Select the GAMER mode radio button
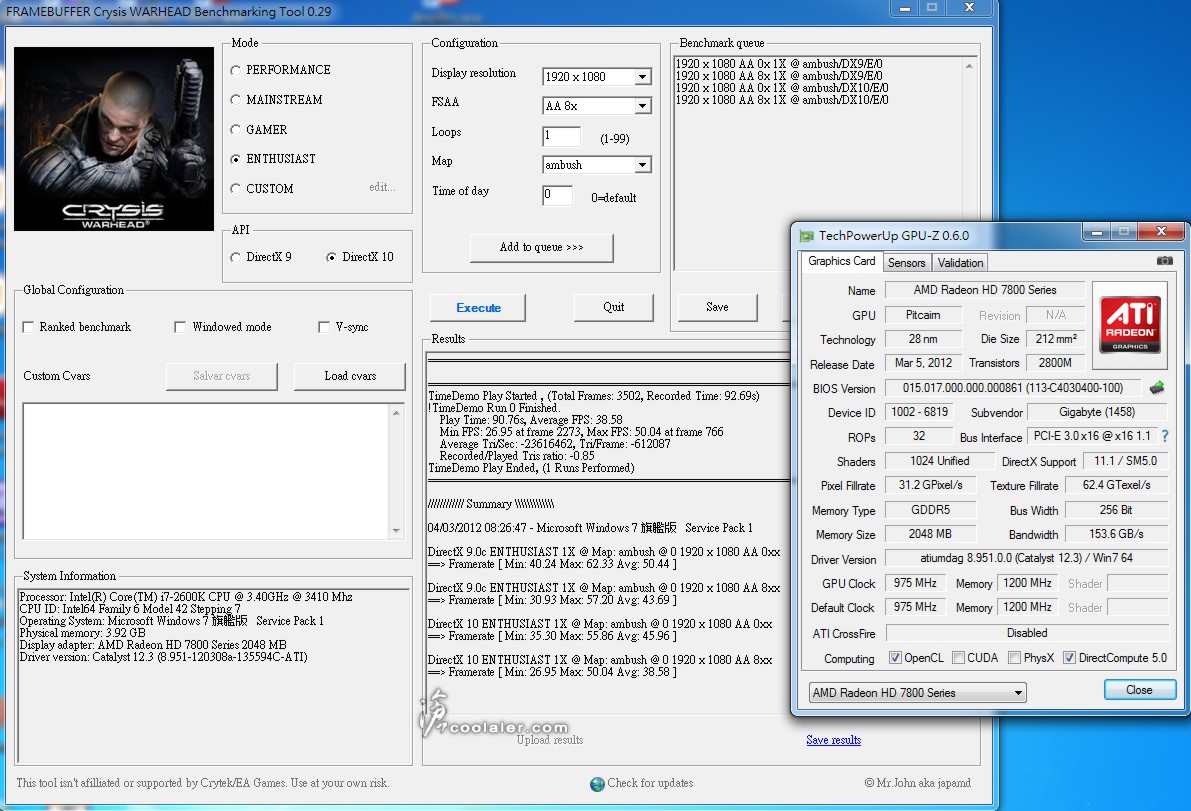This screenshot has height=811, width=1191. tap(235, 130)
